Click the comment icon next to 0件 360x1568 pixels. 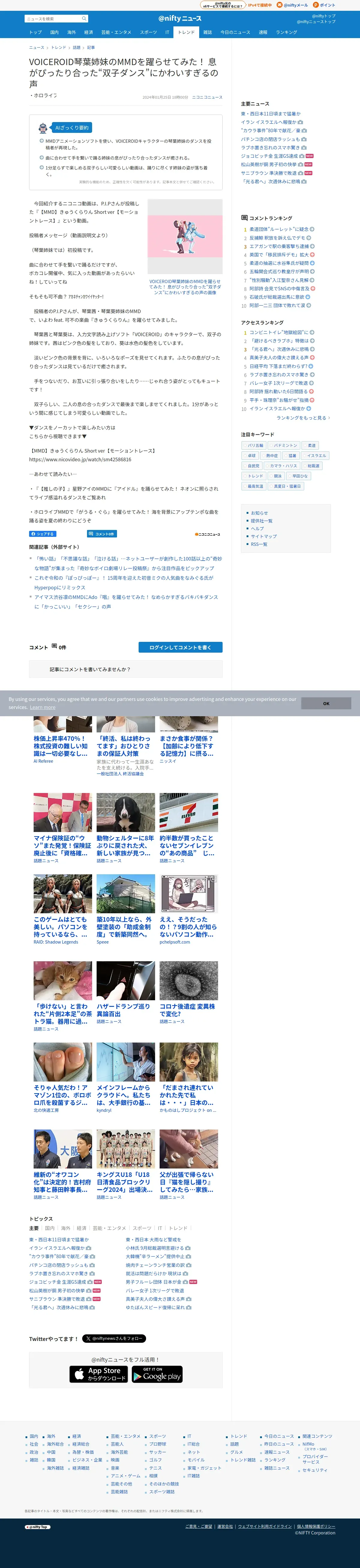pyautogui.click(x=54, y=646)
